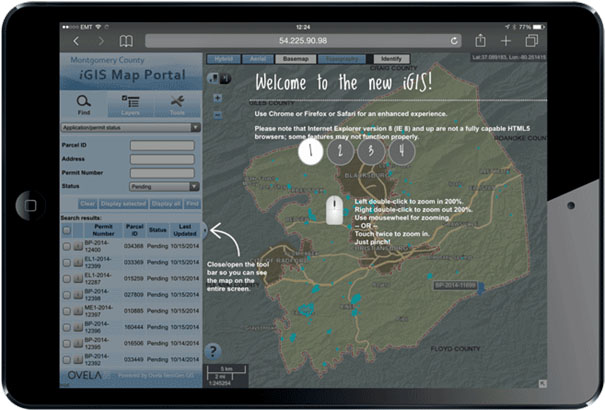Go back in Safari
The width and height of the screenshot is (605, 410).
pos(76,41)
